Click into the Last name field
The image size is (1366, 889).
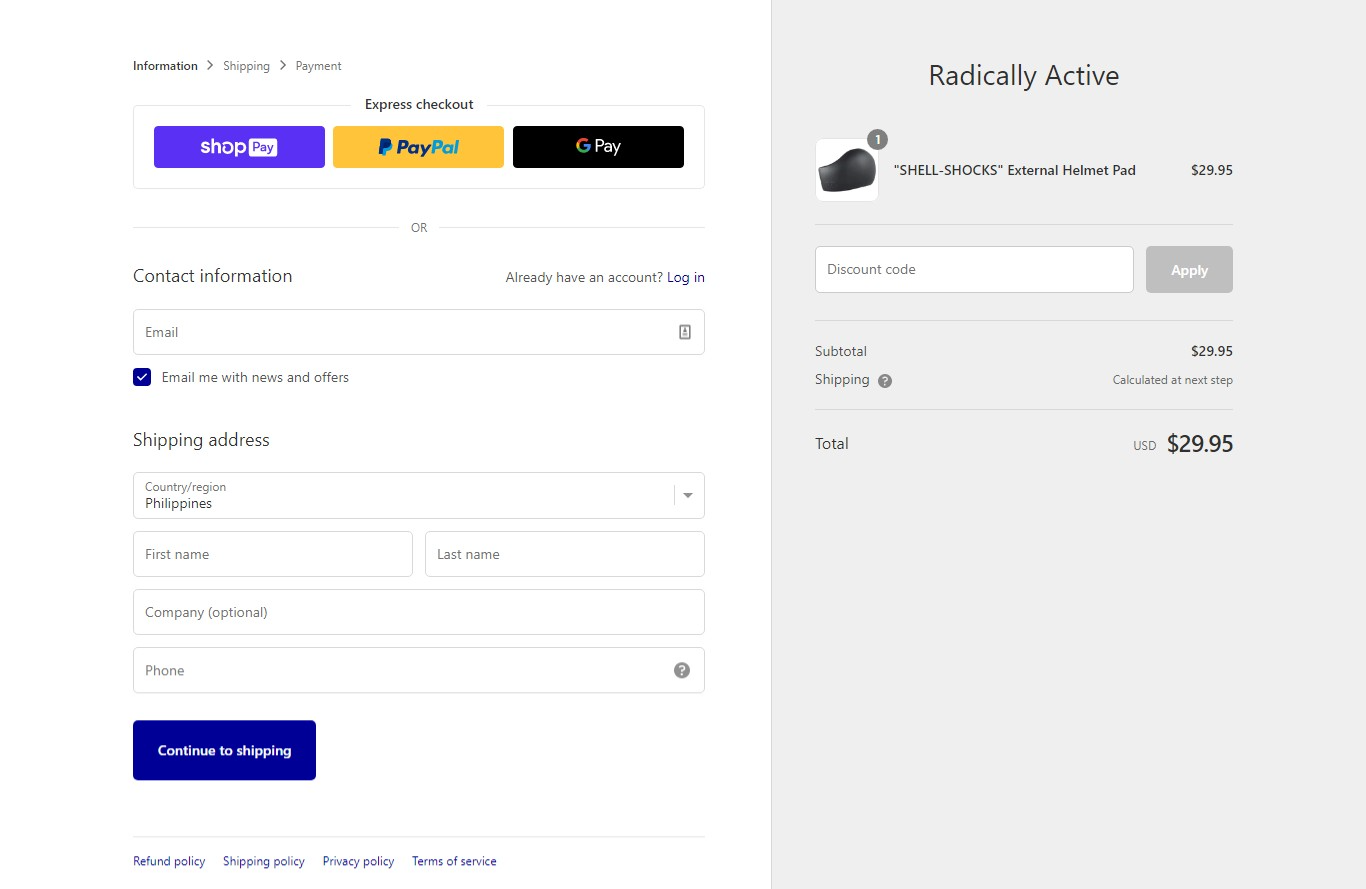click(564, 554)
